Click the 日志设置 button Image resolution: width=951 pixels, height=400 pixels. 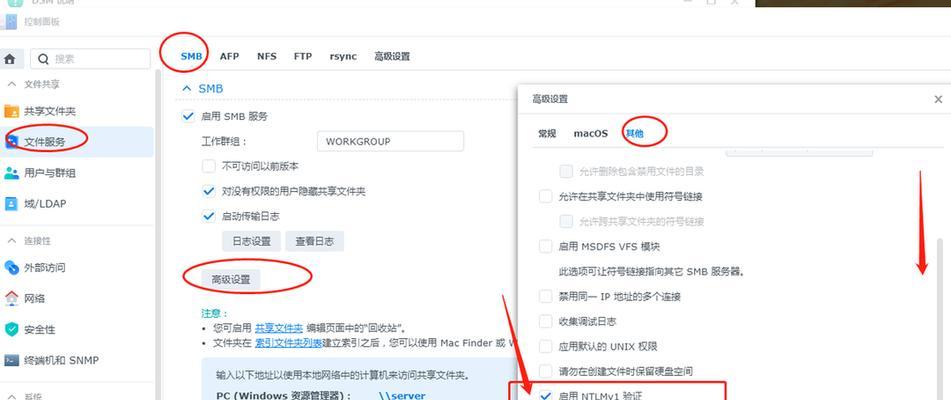(252, 241)
